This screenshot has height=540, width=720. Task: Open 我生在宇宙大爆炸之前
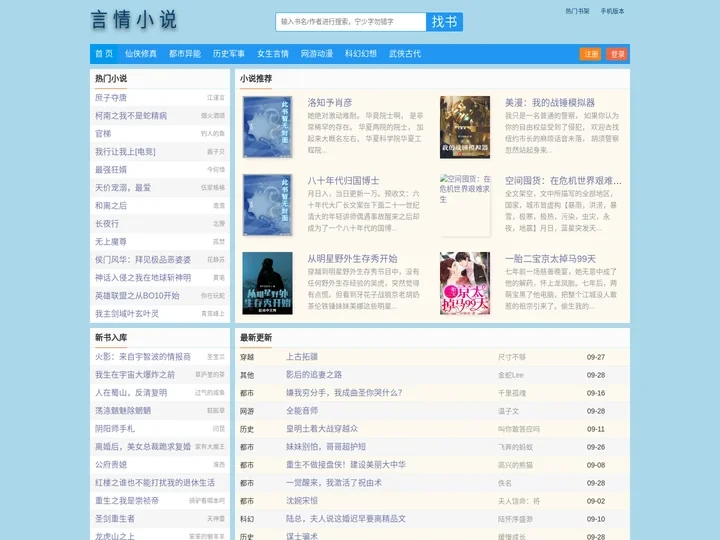pos(135,375)
